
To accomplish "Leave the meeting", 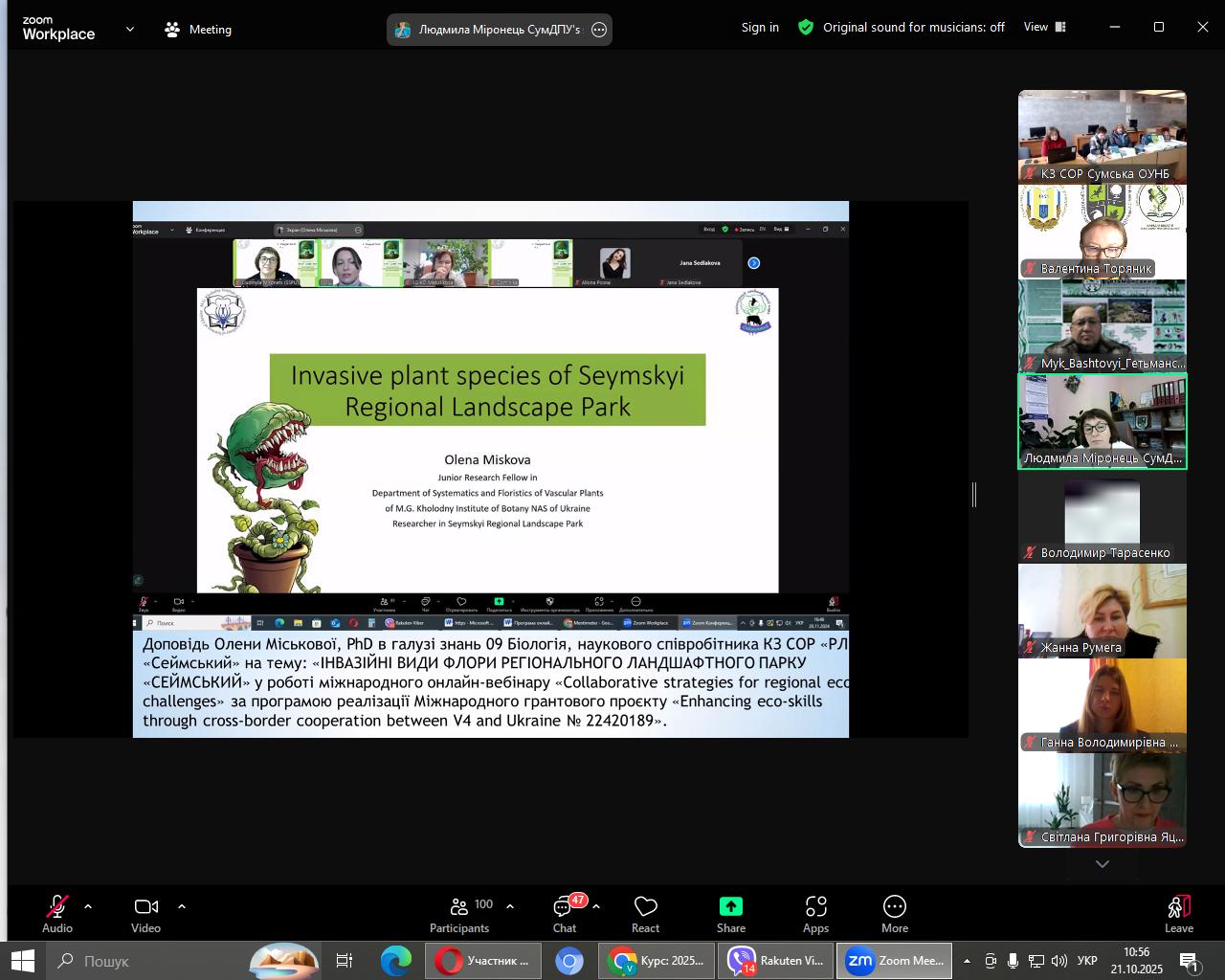I will click(x=1178, y=914).
